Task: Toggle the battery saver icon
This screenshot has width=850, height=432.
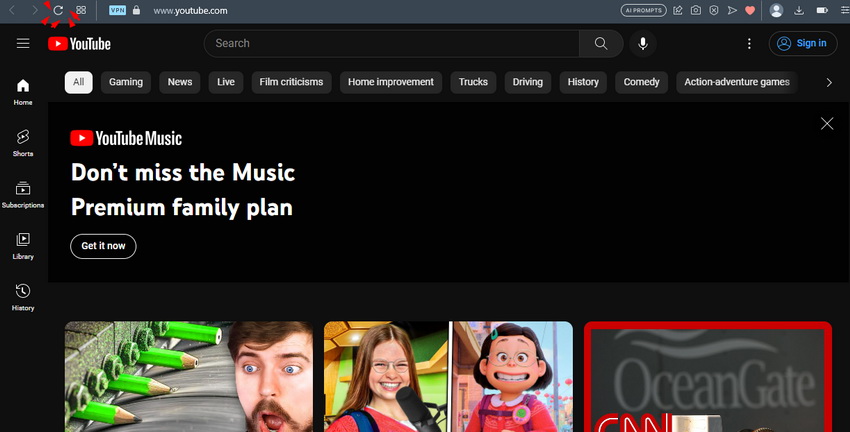Action: [x=822, y=10]
